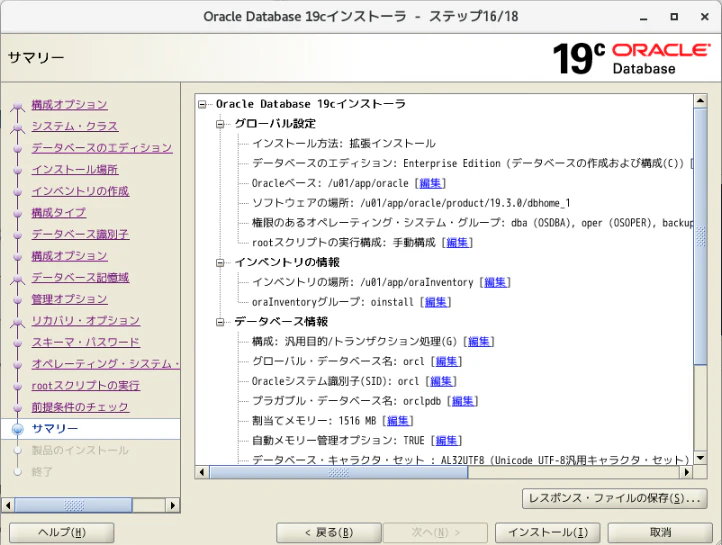Edit プラガブル・データベース名 orclpdb link
This screenshot has width=722, height=545.
[463, 401]
